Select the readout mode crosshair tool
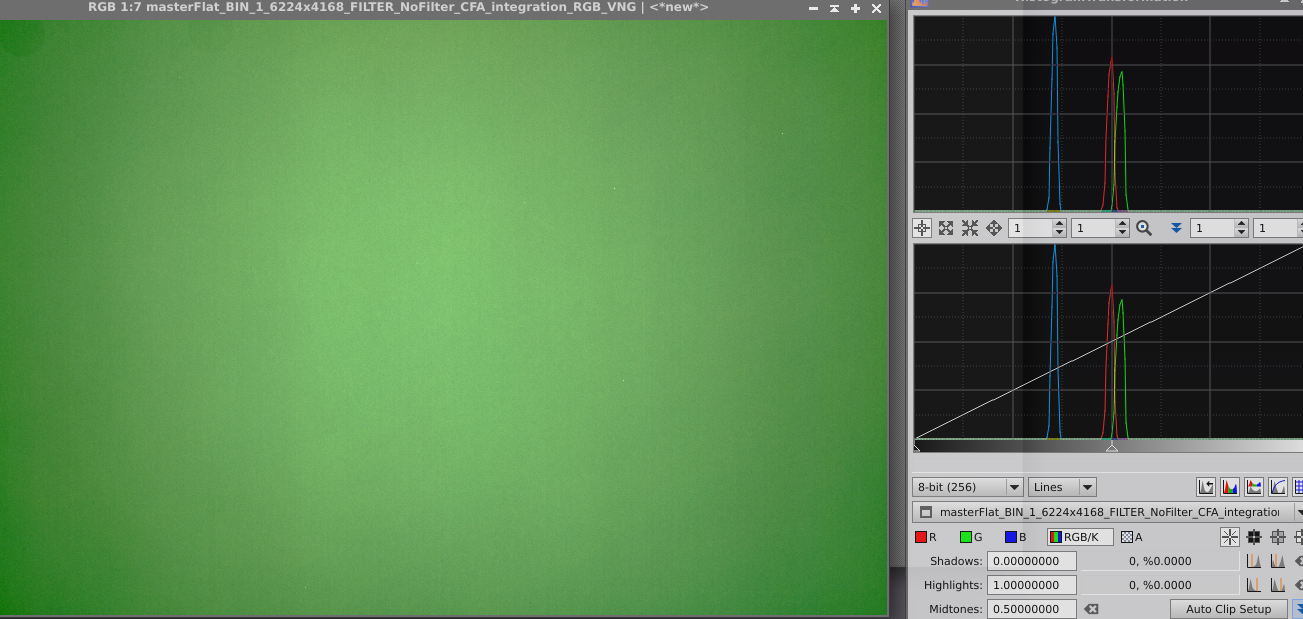 click(x=922, y=228)
